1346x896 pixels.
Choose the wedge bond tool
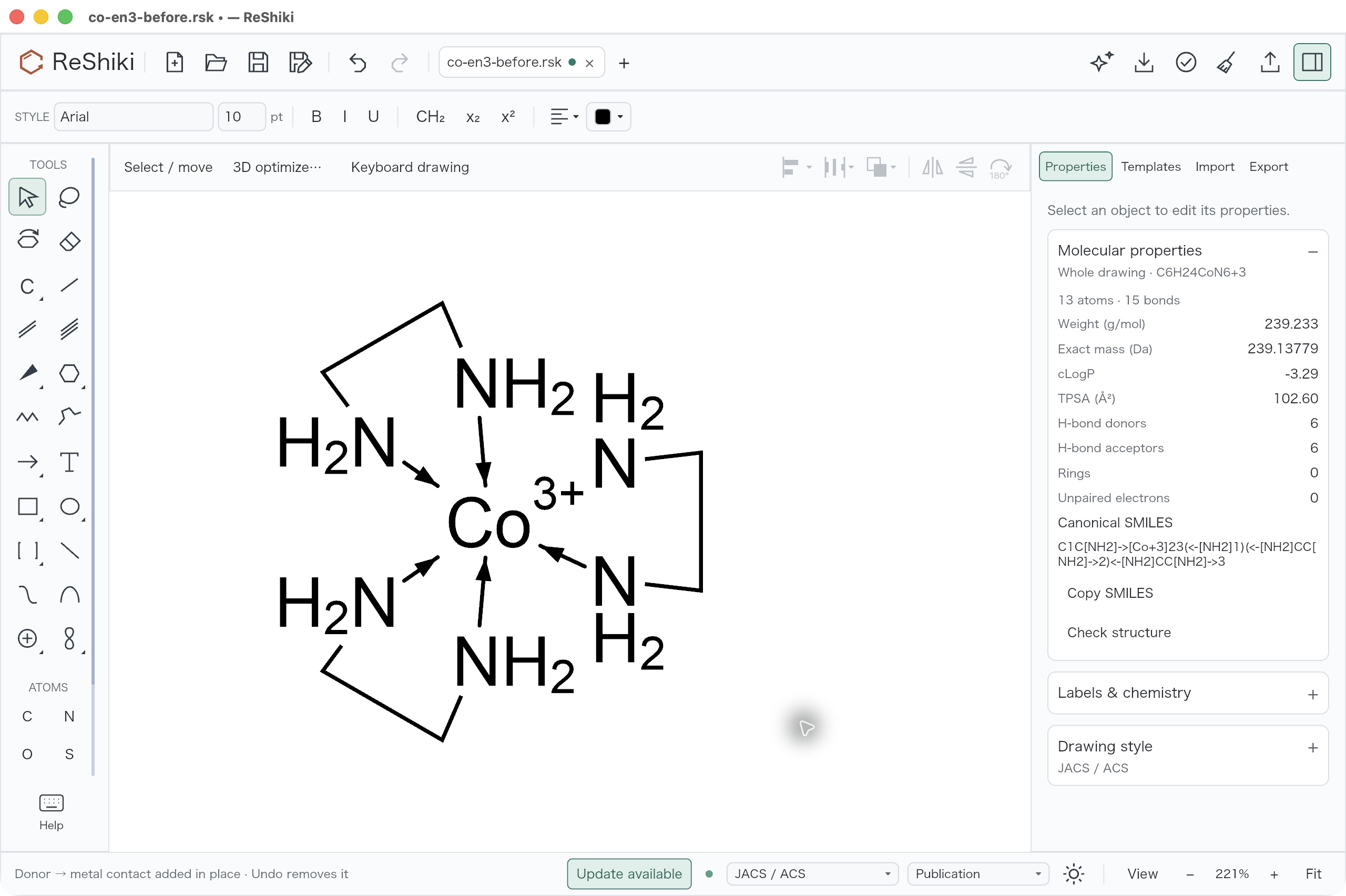(27, 373)
